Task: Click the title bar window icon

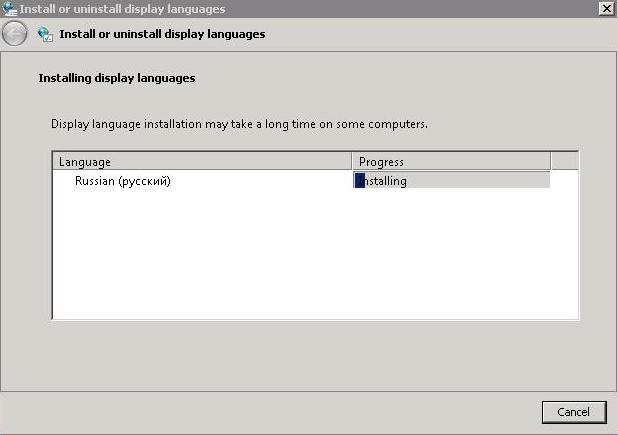Action: pyautogui.click(x=9, y=8)
